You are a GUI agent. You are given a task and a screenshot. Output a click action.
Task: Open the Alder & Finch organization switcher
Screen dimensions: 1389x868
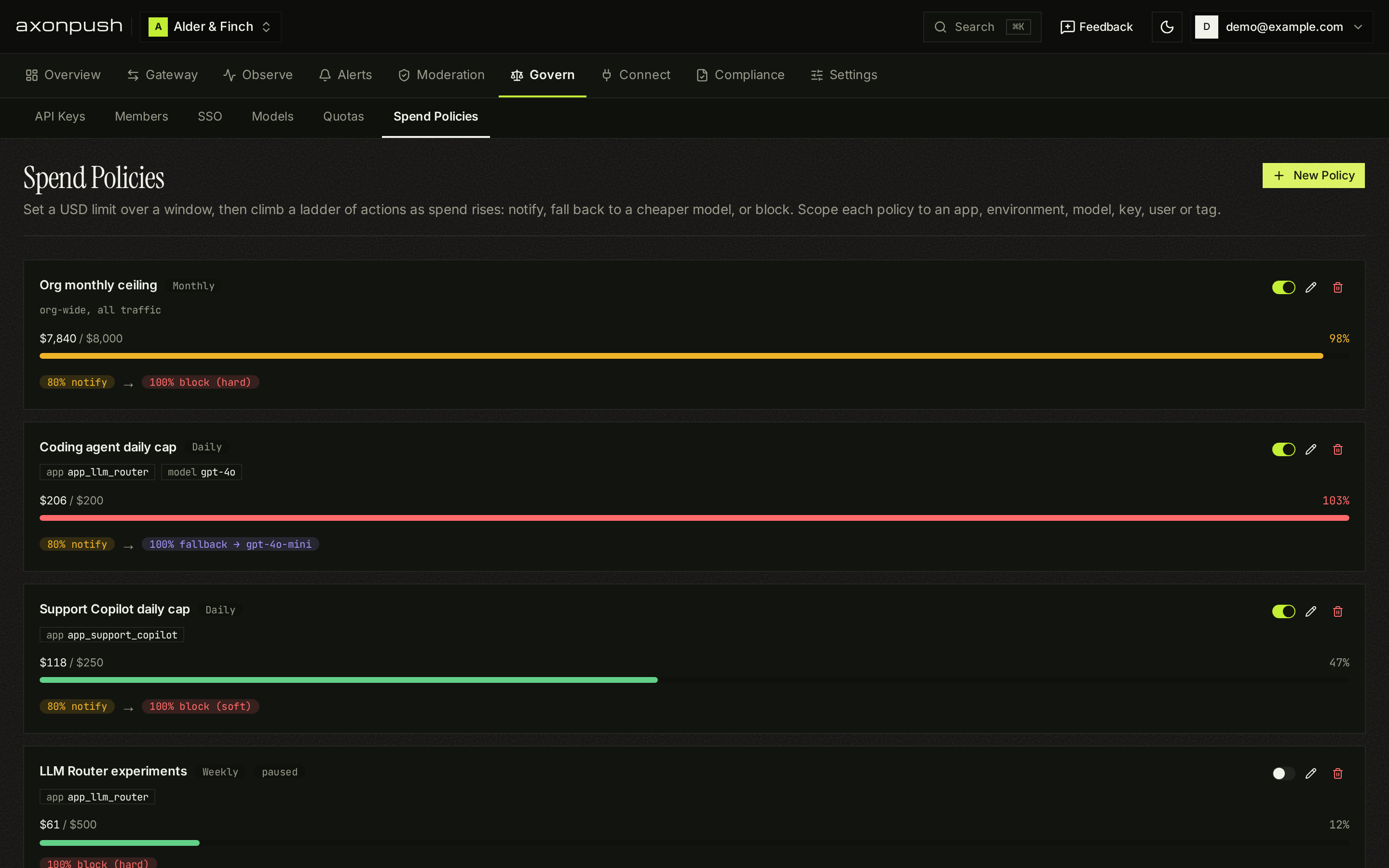click(211, 27)
